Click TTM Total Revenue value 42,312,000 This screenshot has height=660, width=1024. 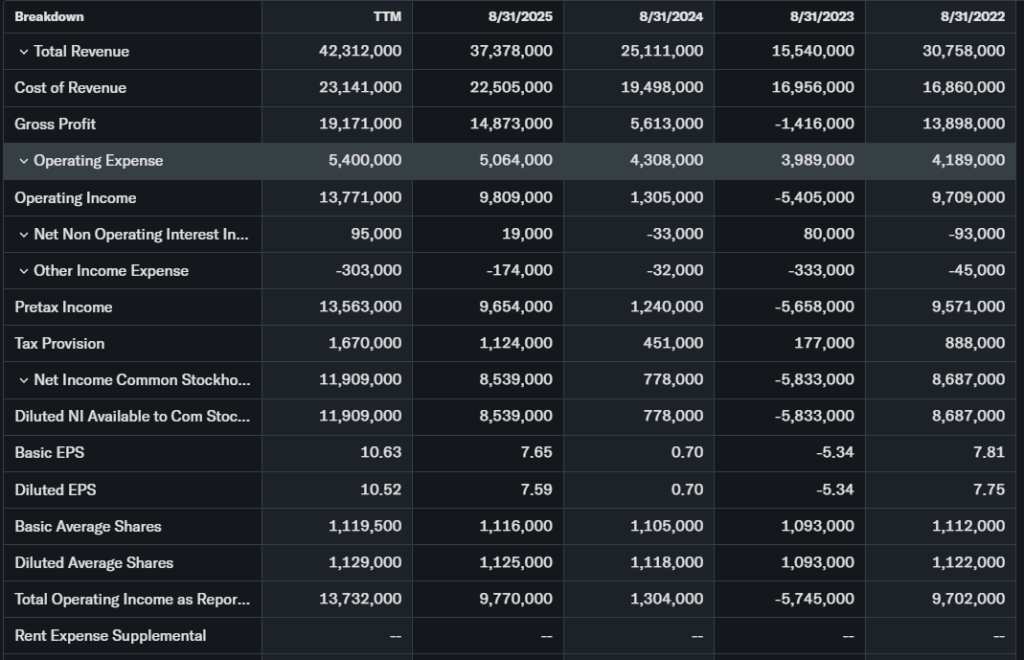pos(360,51)
